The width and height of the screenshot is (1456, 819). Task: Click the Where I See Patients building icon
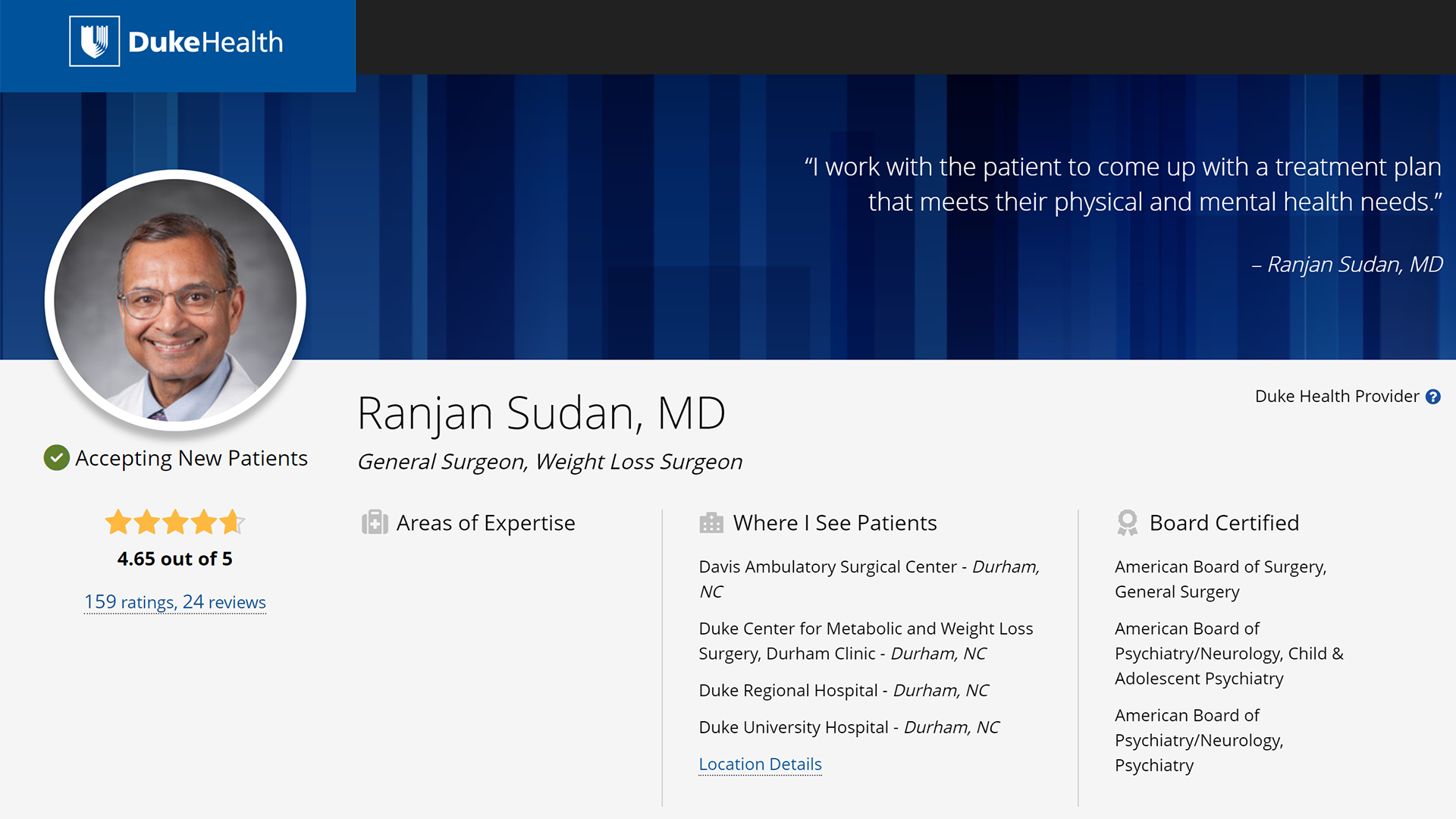pos(711,522)
